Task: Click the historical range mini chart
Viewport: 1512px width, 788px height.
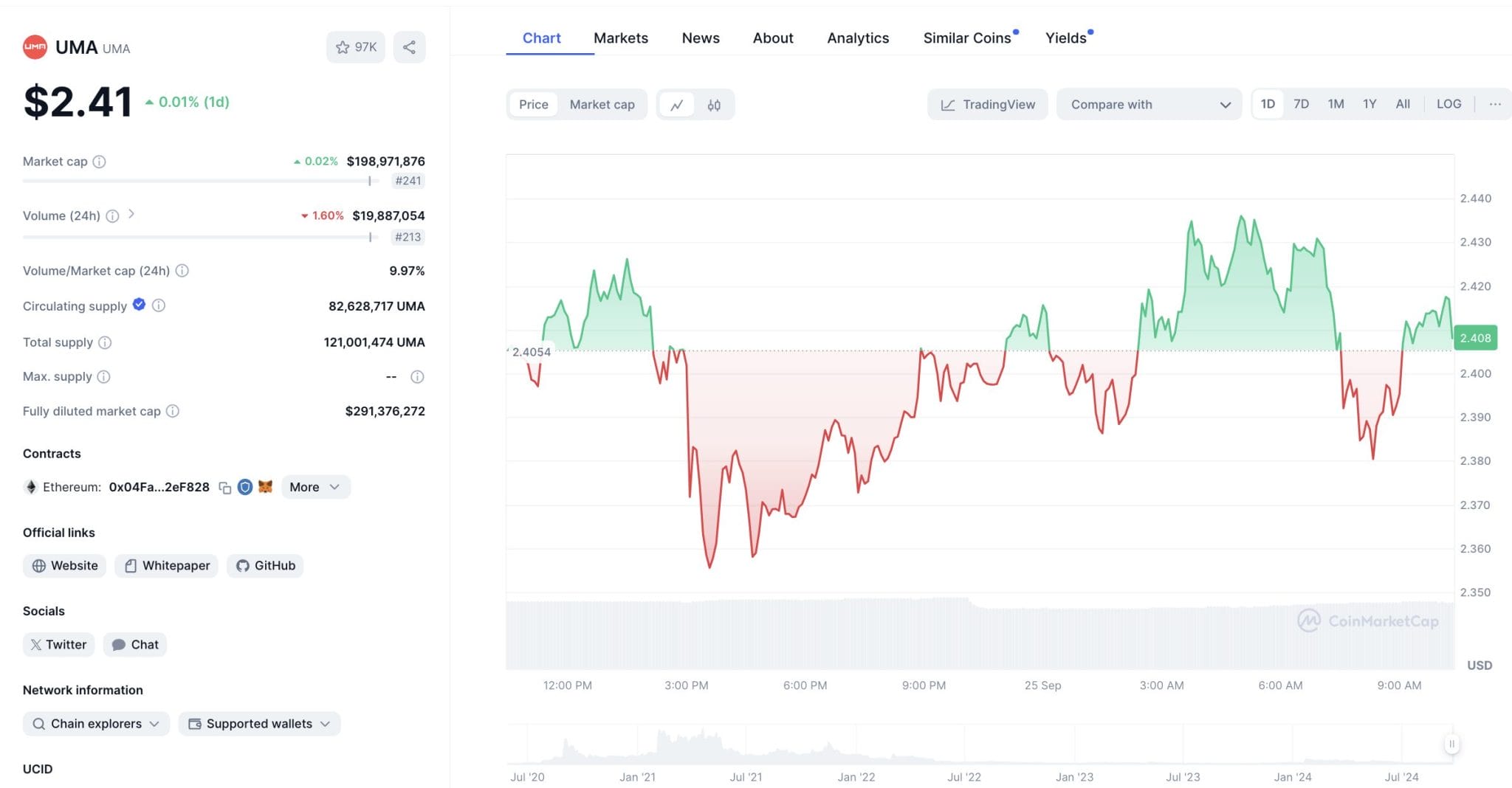Action: tap(980, 745)
